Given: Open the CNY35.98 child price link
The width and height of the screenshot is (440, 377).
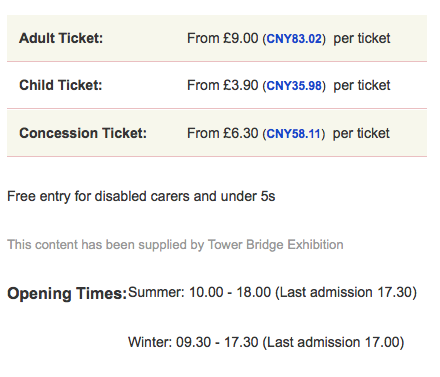Looking at the screenshot, I should pyautogui.click(x=294, y=86).
